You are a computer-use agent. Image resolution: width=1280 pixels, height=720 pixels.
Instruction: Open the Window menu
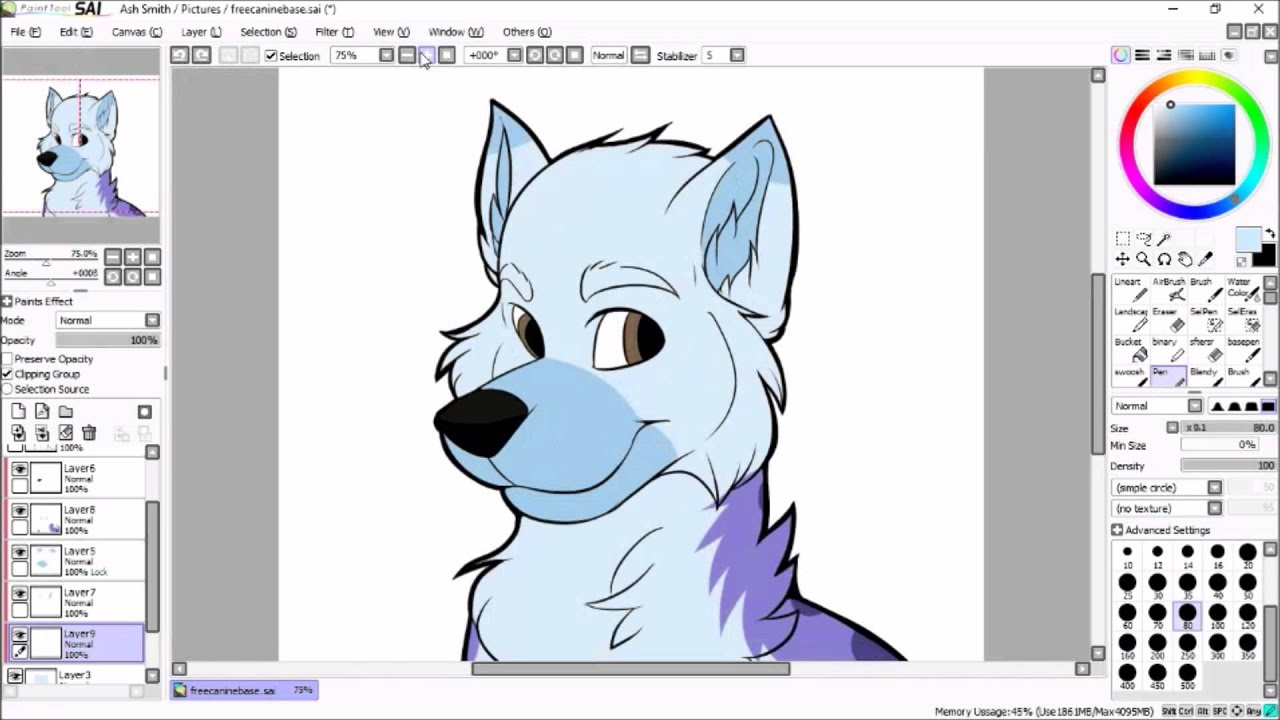point(455,32)
